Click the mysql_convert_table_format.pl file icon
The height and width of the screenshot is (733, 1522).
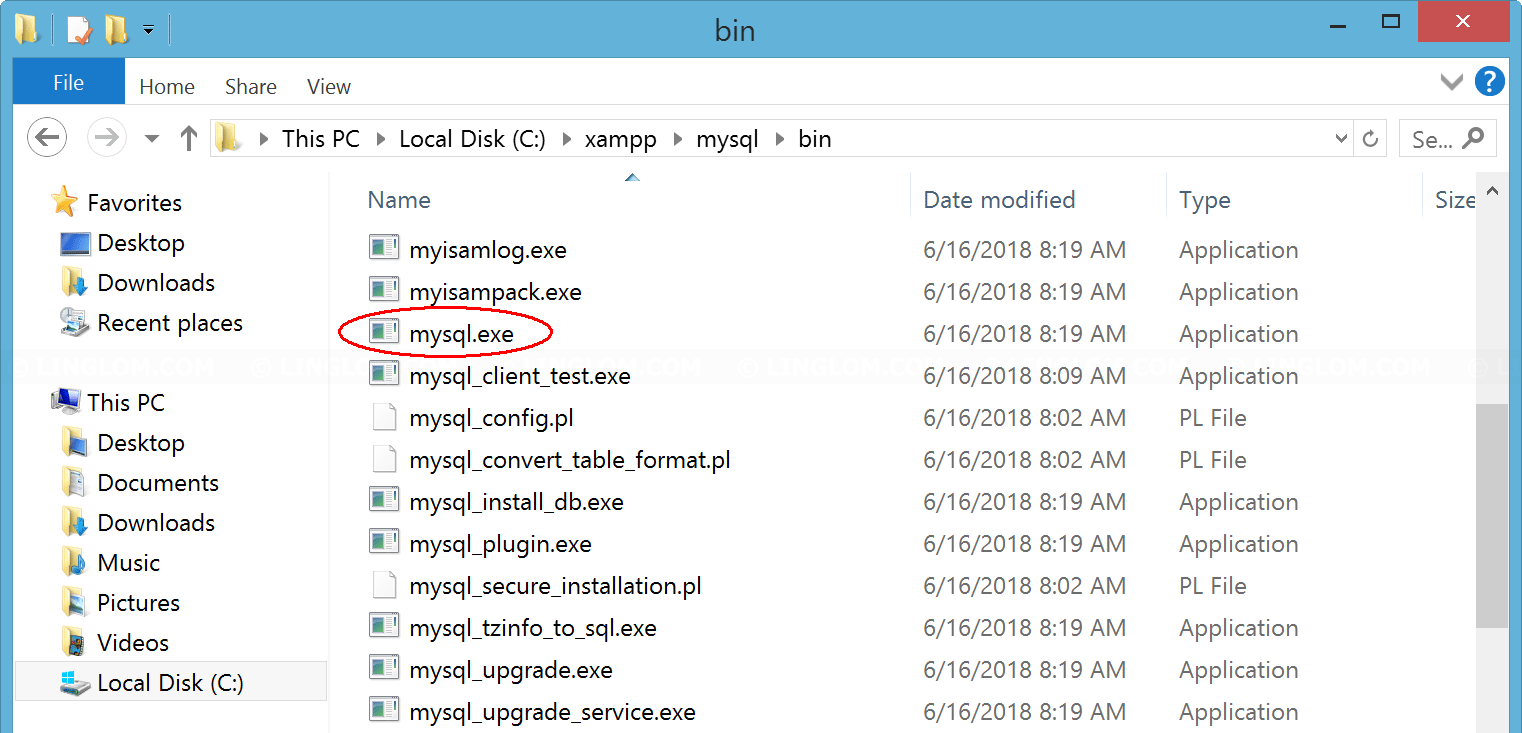(x=384, y=459)
